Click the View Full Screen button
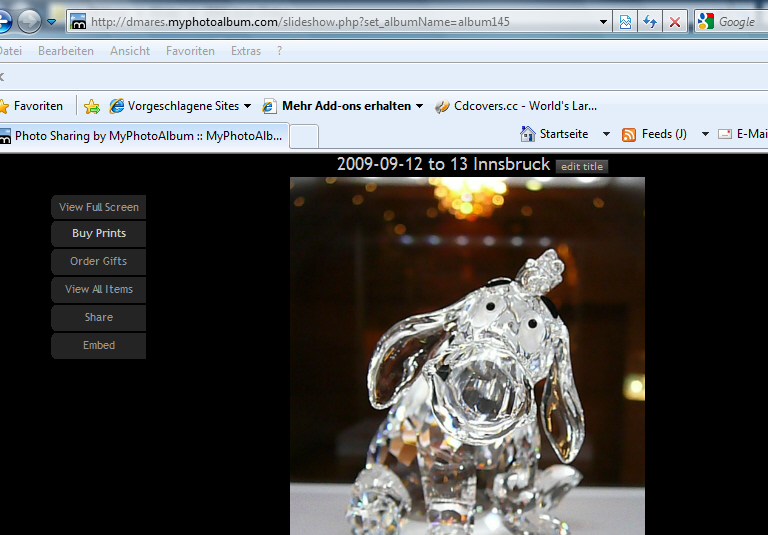 (99, 207)
